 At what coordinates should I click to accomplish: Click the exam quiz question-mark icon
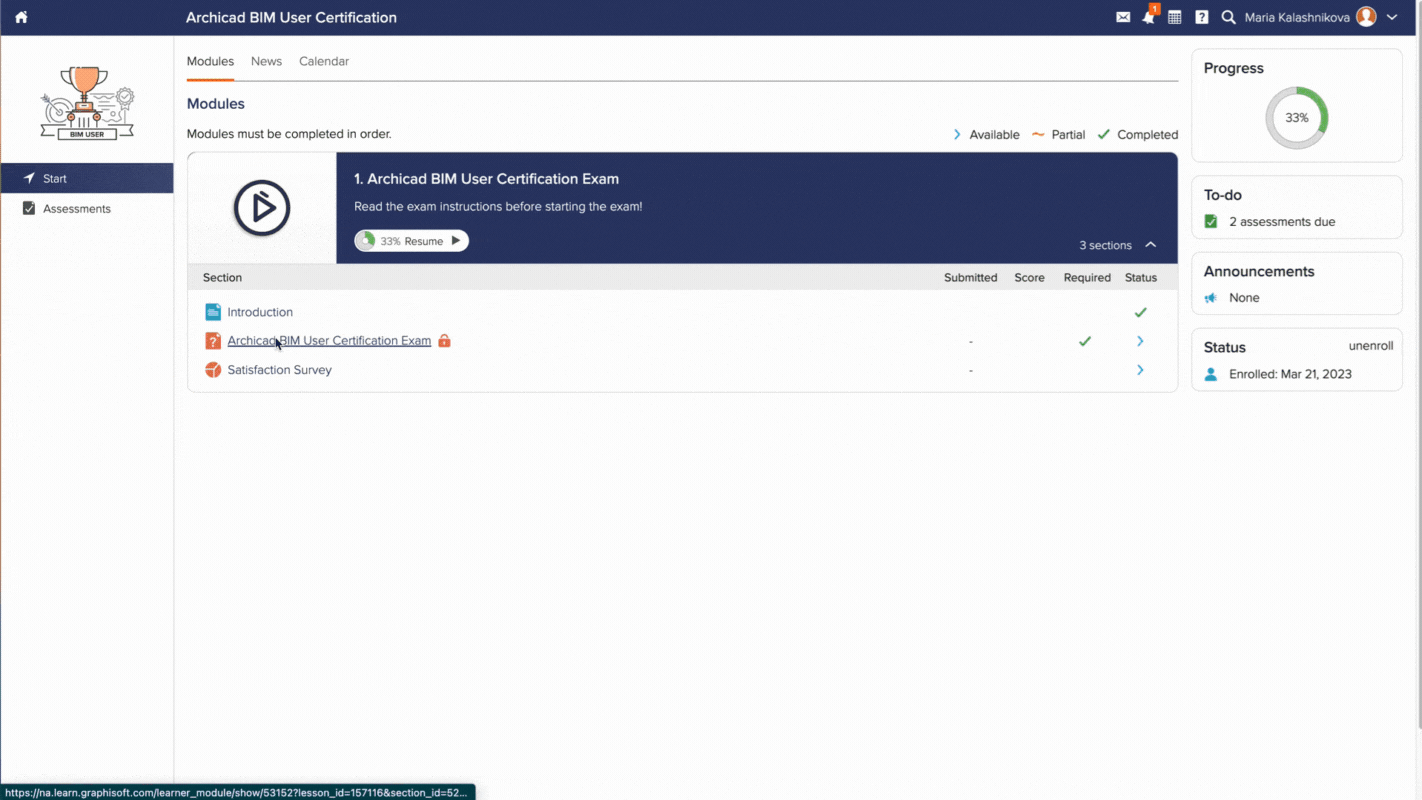click(213, 341)
